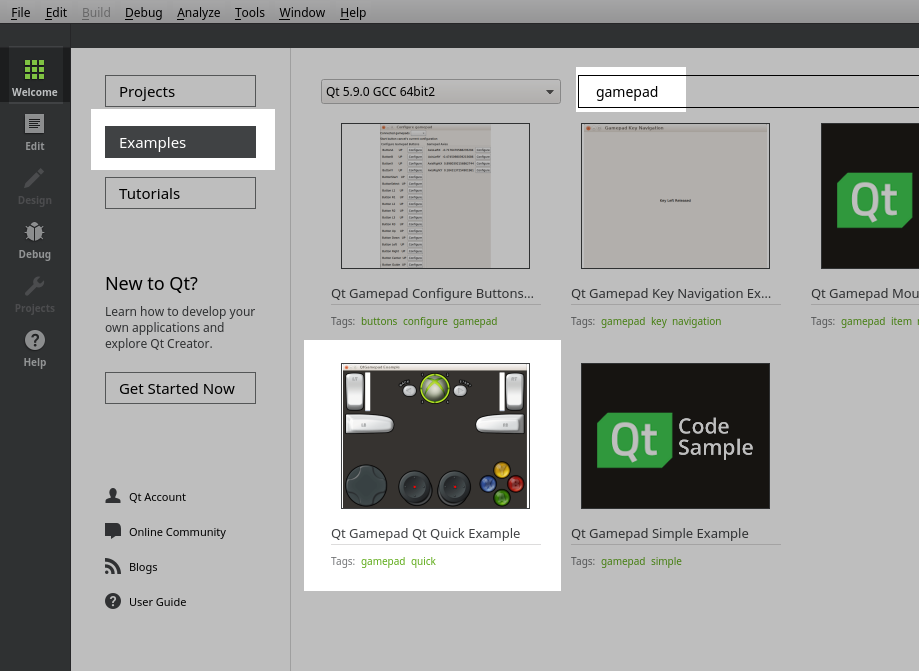Click the Get Started Now button
The width and height of the screenshot is (919, 671).
180,387
